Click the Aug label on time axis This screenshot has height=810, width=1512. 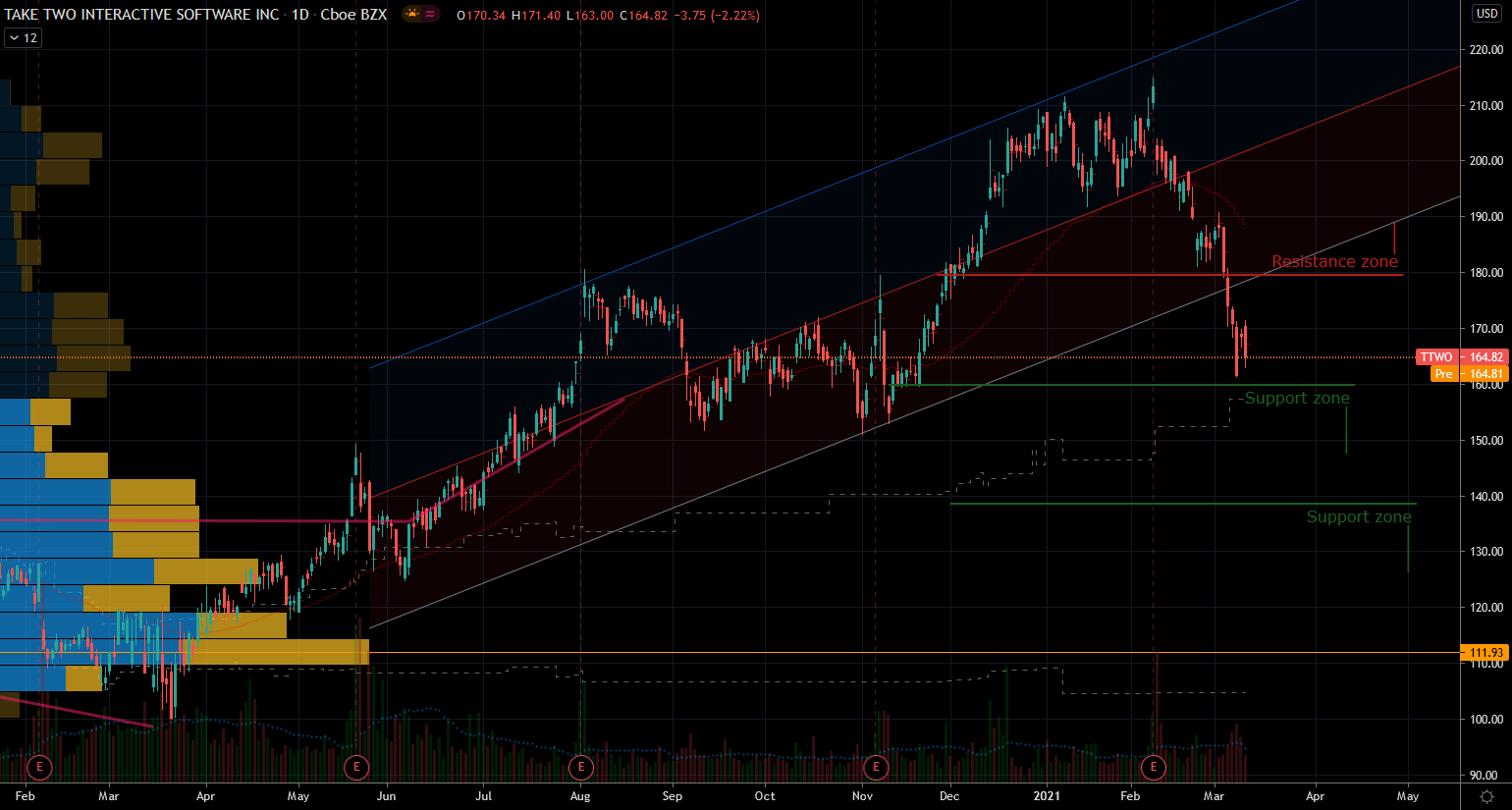point(580,796)
